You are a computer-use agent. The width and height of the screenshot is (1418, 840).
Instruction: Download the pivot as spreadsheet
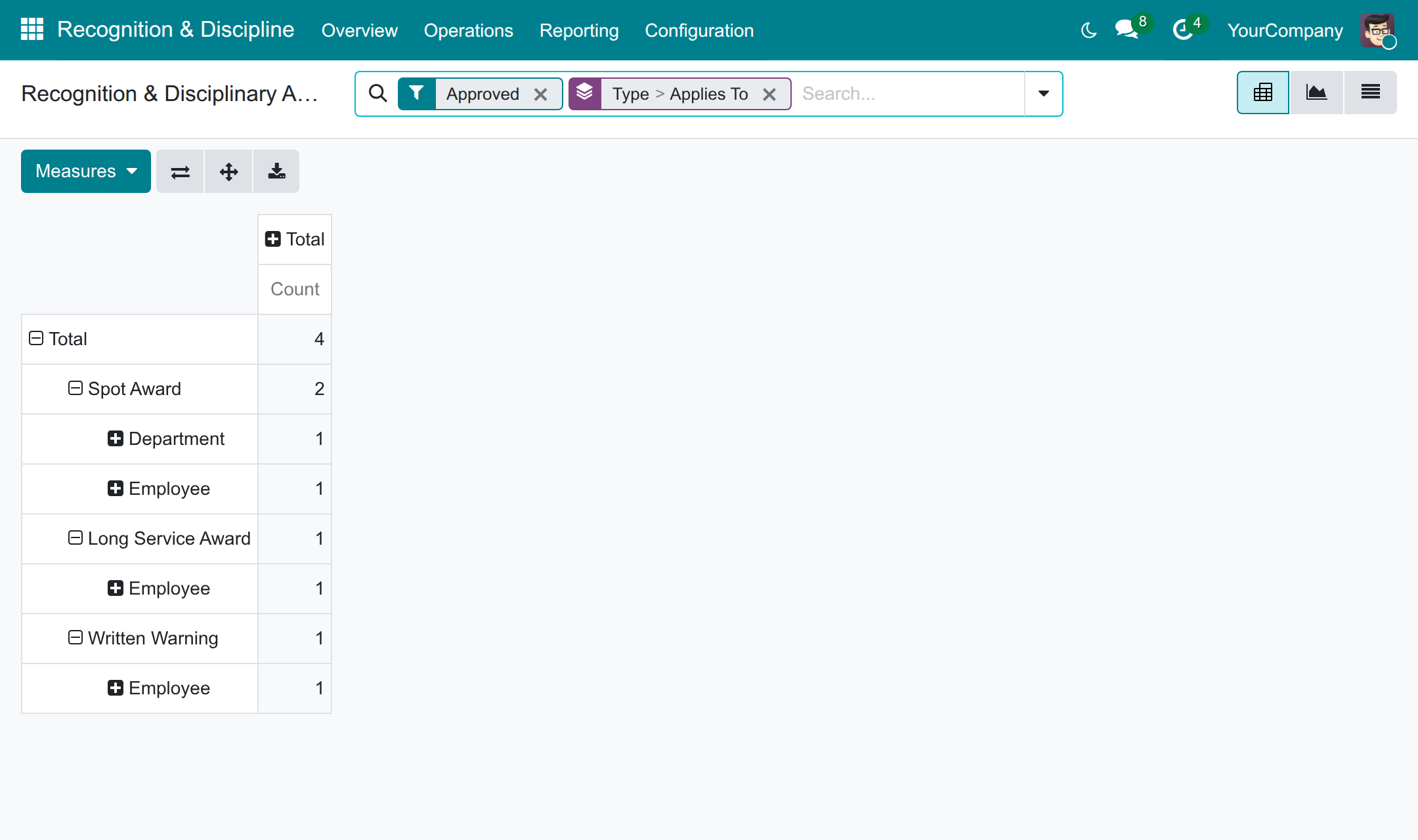[x=276, y=171]
